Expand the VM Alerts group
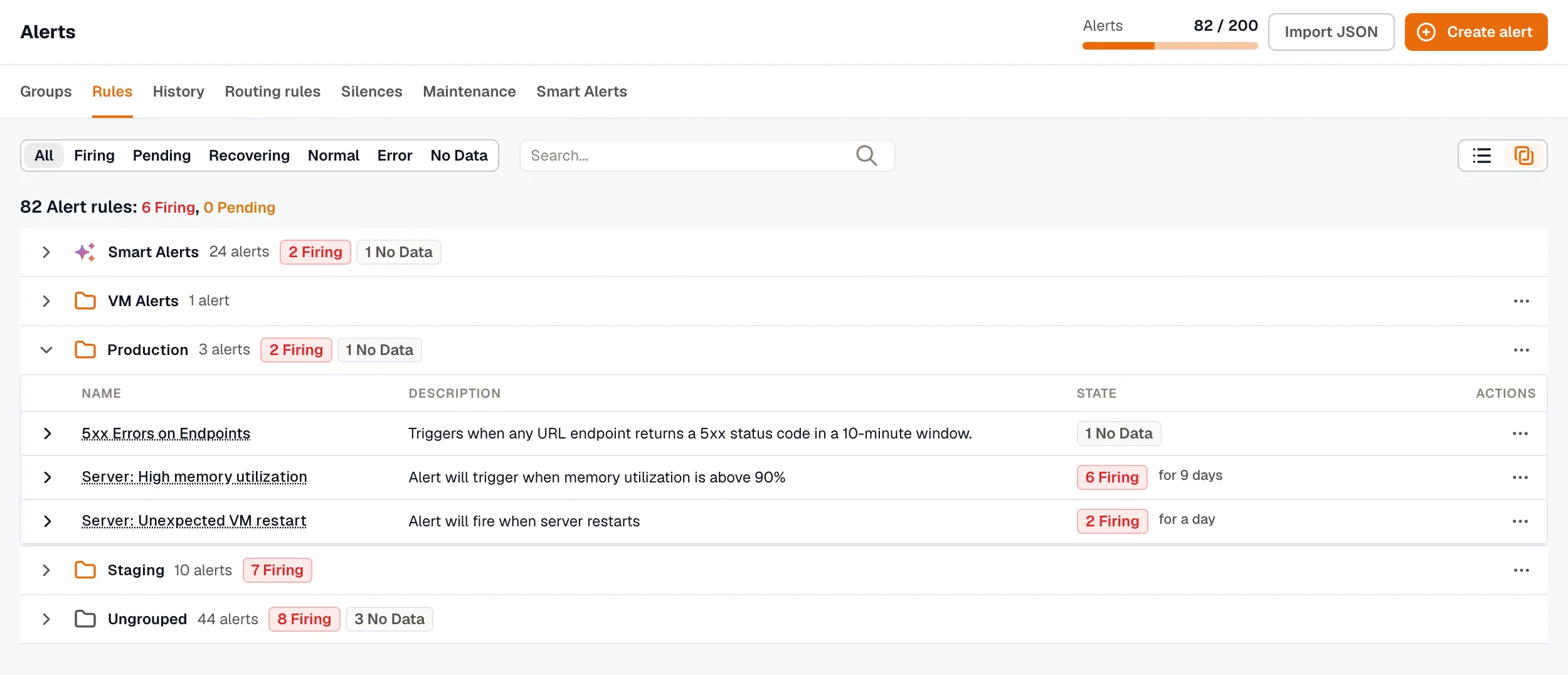This screenshot has width=1568, height=675. (46, 301)
